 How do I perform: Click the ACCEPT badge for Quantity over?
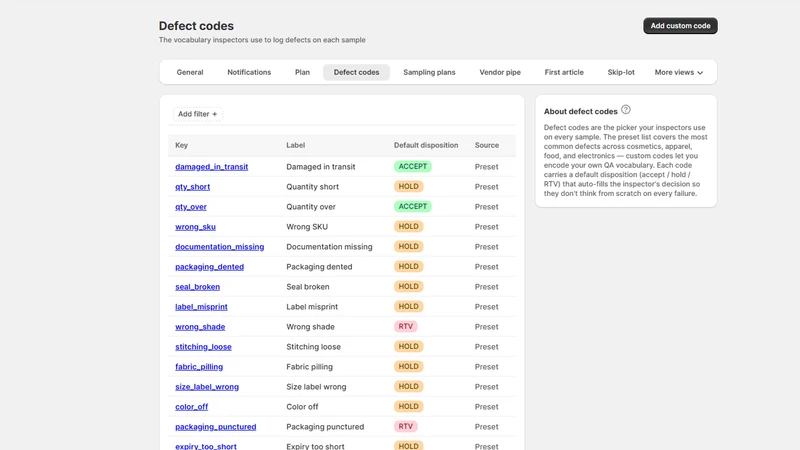pyautogui.click(x=413, y=207)
